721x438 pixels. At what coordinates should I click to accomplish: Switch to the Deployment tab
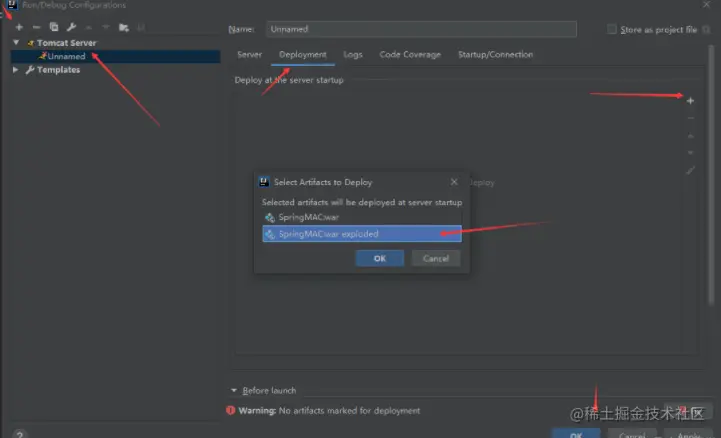303,54
